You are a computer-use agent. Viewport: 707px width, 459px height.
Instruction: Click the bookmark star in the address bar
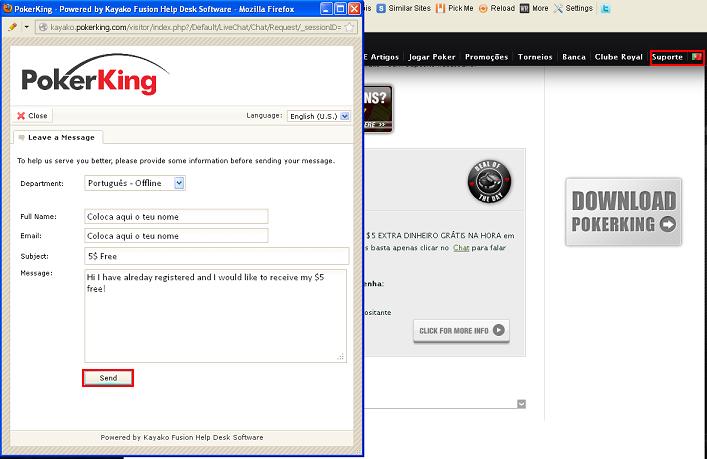(x=349, y=27)
